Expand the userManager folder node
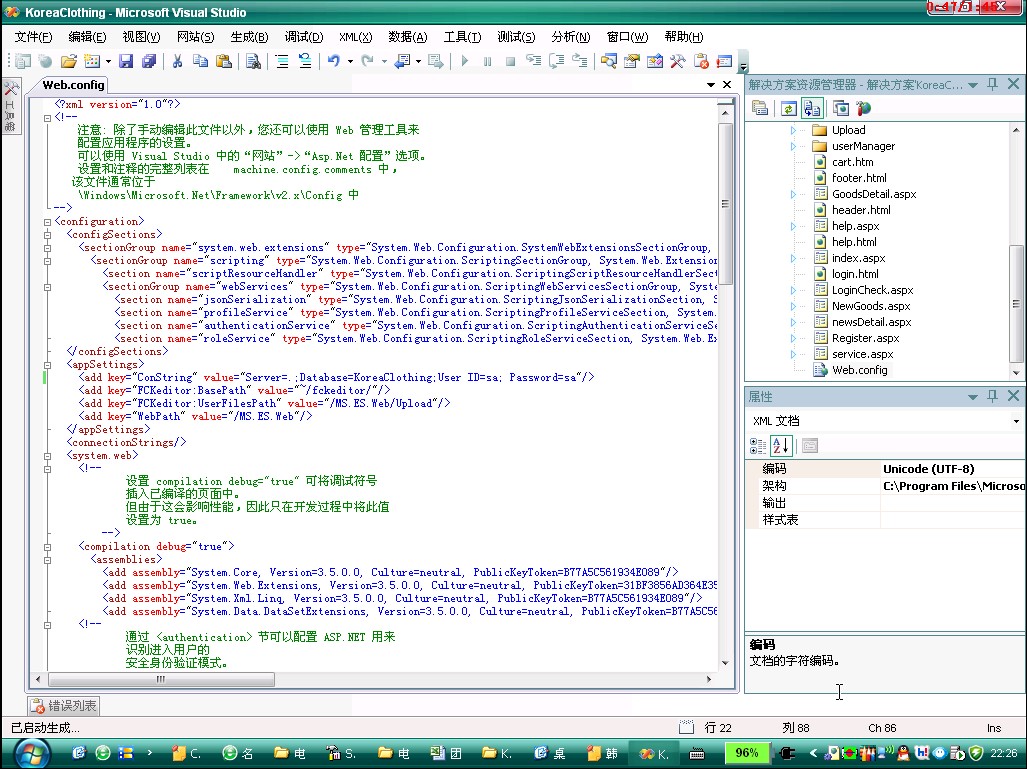The image size is (1027, 769). point(793,146)
